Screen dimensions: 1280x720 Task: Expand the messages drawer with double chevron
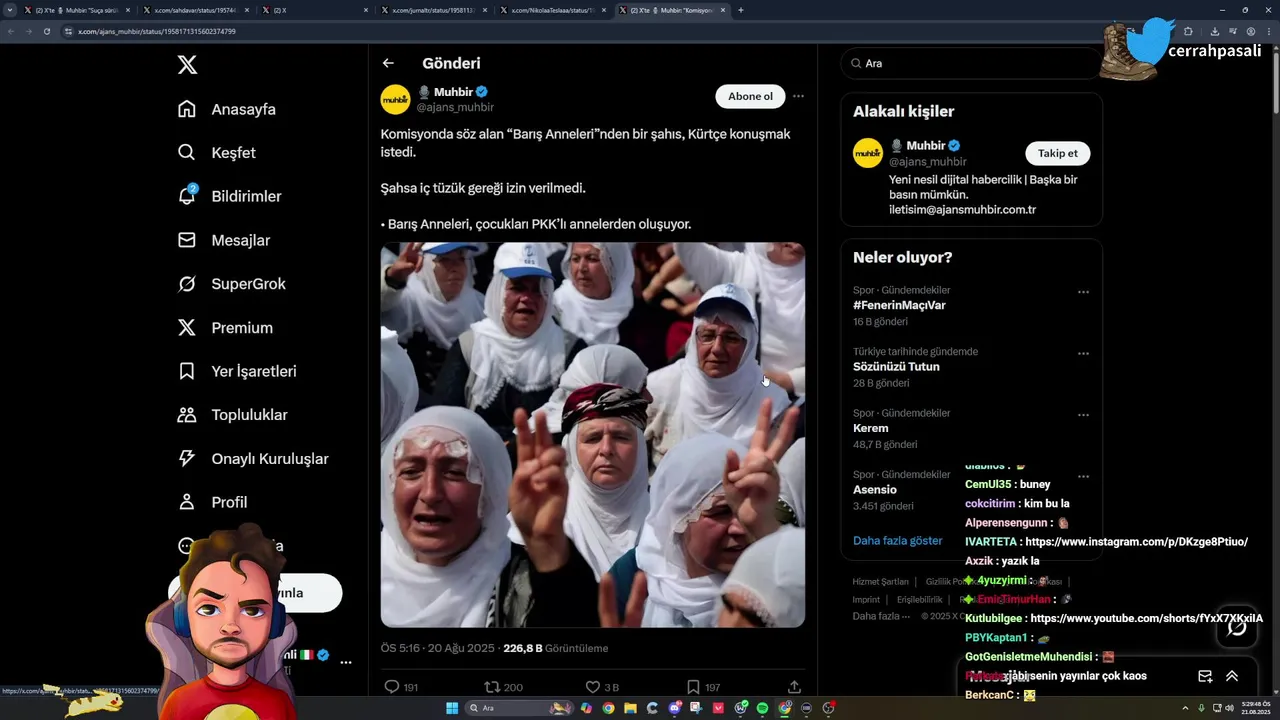pos(1232,676)
